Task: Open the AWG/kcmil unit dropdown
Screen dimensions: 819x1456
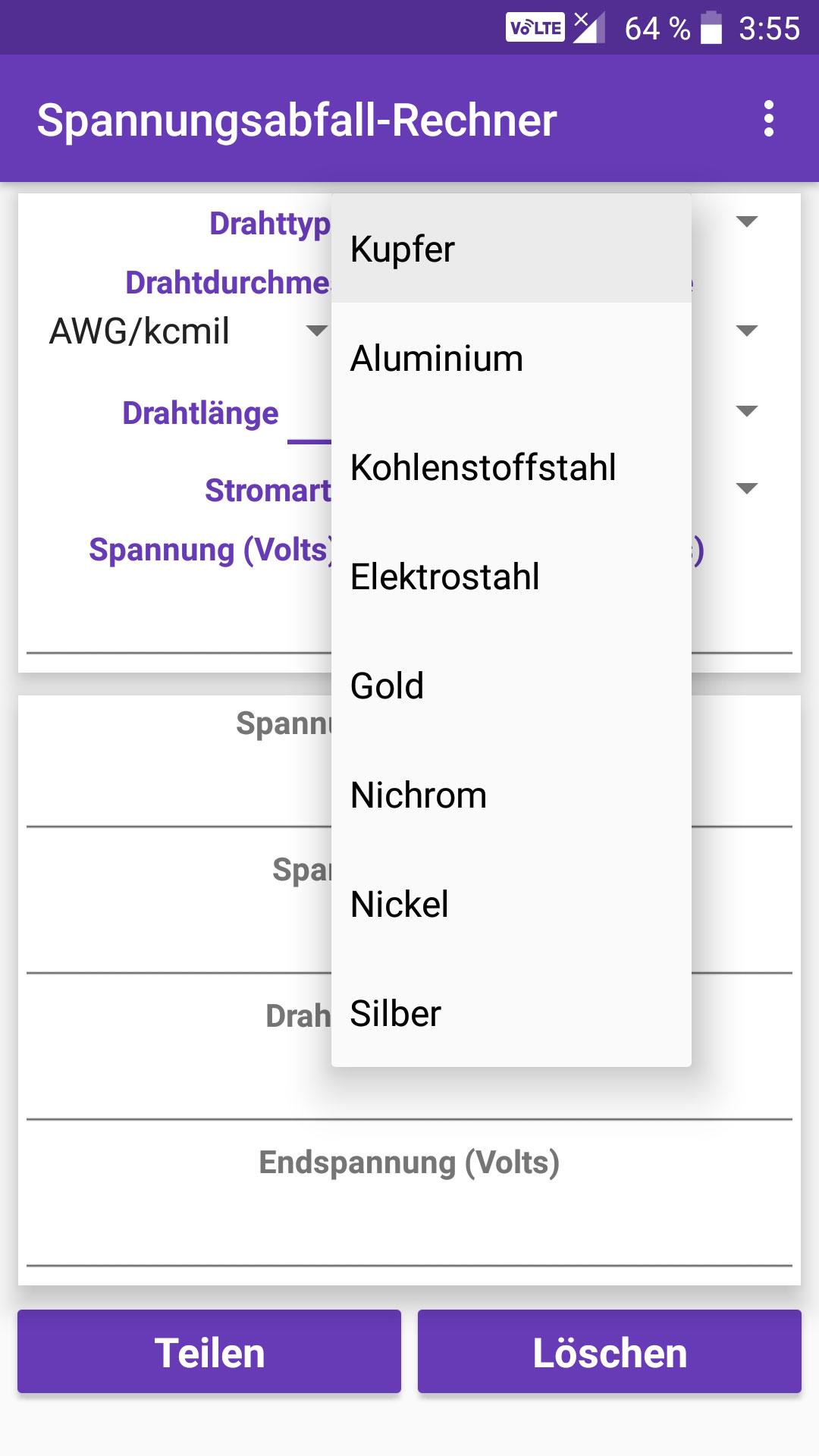Action: tap(186, 331)
